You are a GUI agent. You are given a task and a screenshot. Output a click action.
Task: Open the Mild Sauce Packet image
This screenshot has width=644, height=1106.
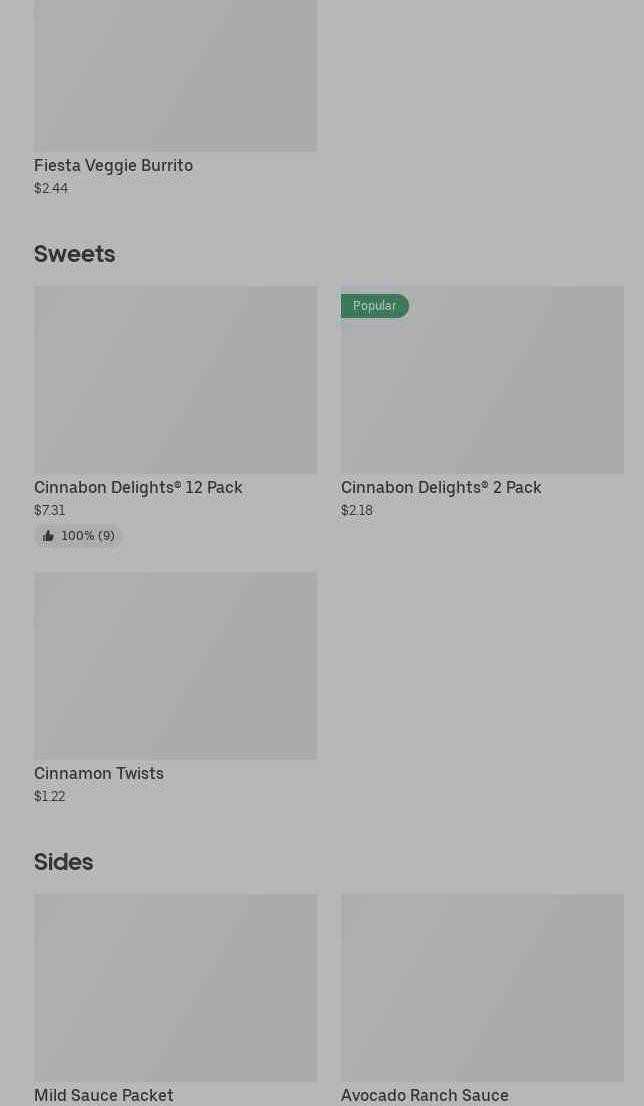point(175,988)
